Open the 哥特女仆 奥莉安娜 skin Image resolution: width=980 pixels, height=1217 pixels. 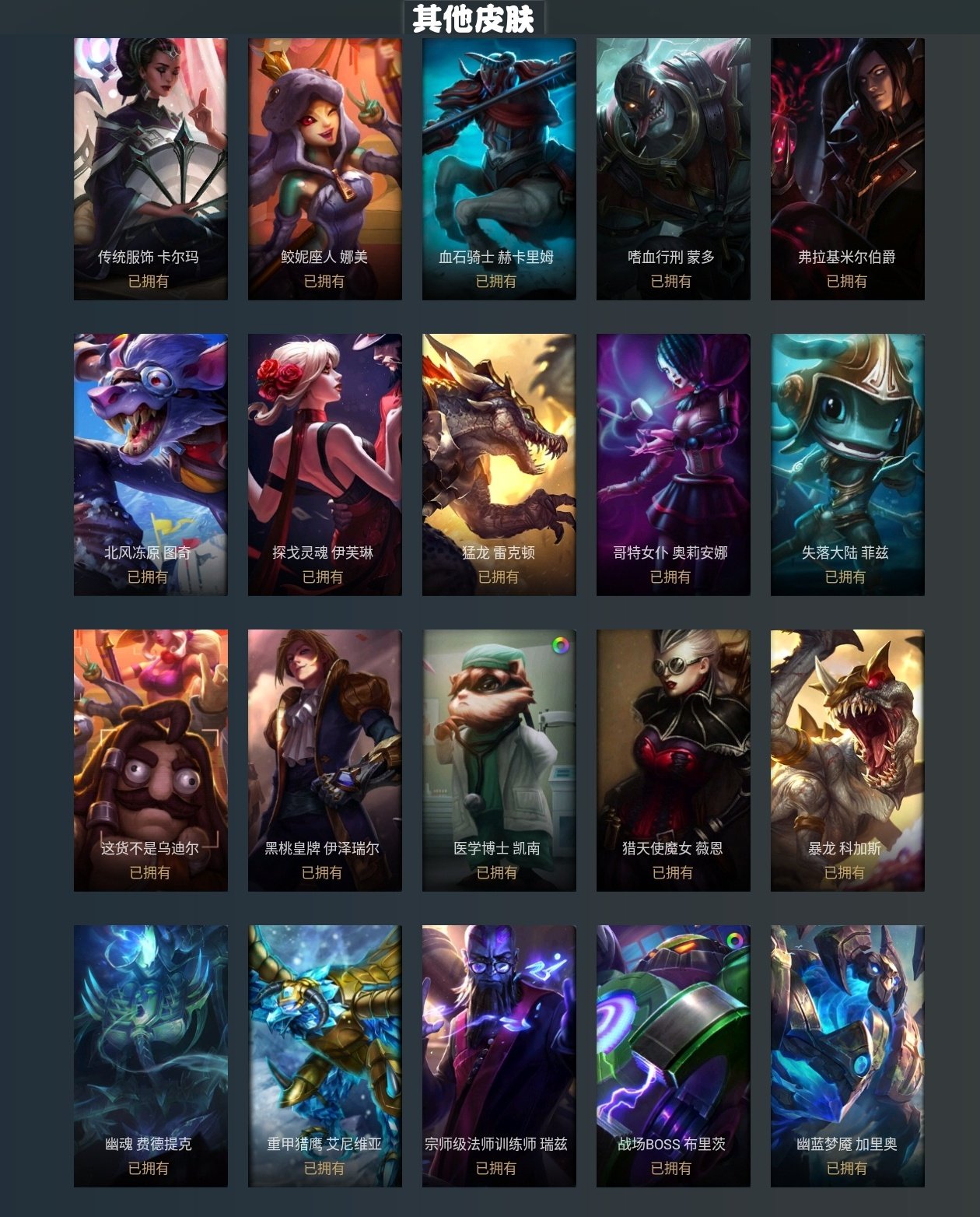pyautogui.click(x=674, y=465)
